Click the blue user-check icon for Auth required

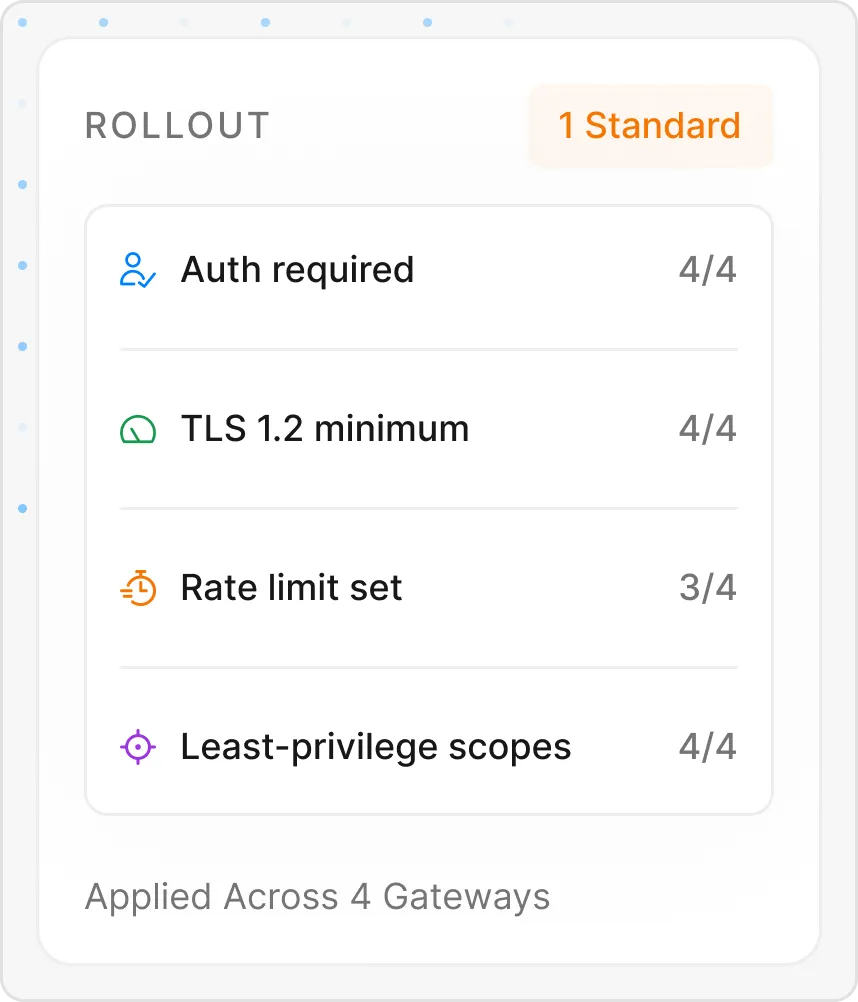(x=138, y=270)
